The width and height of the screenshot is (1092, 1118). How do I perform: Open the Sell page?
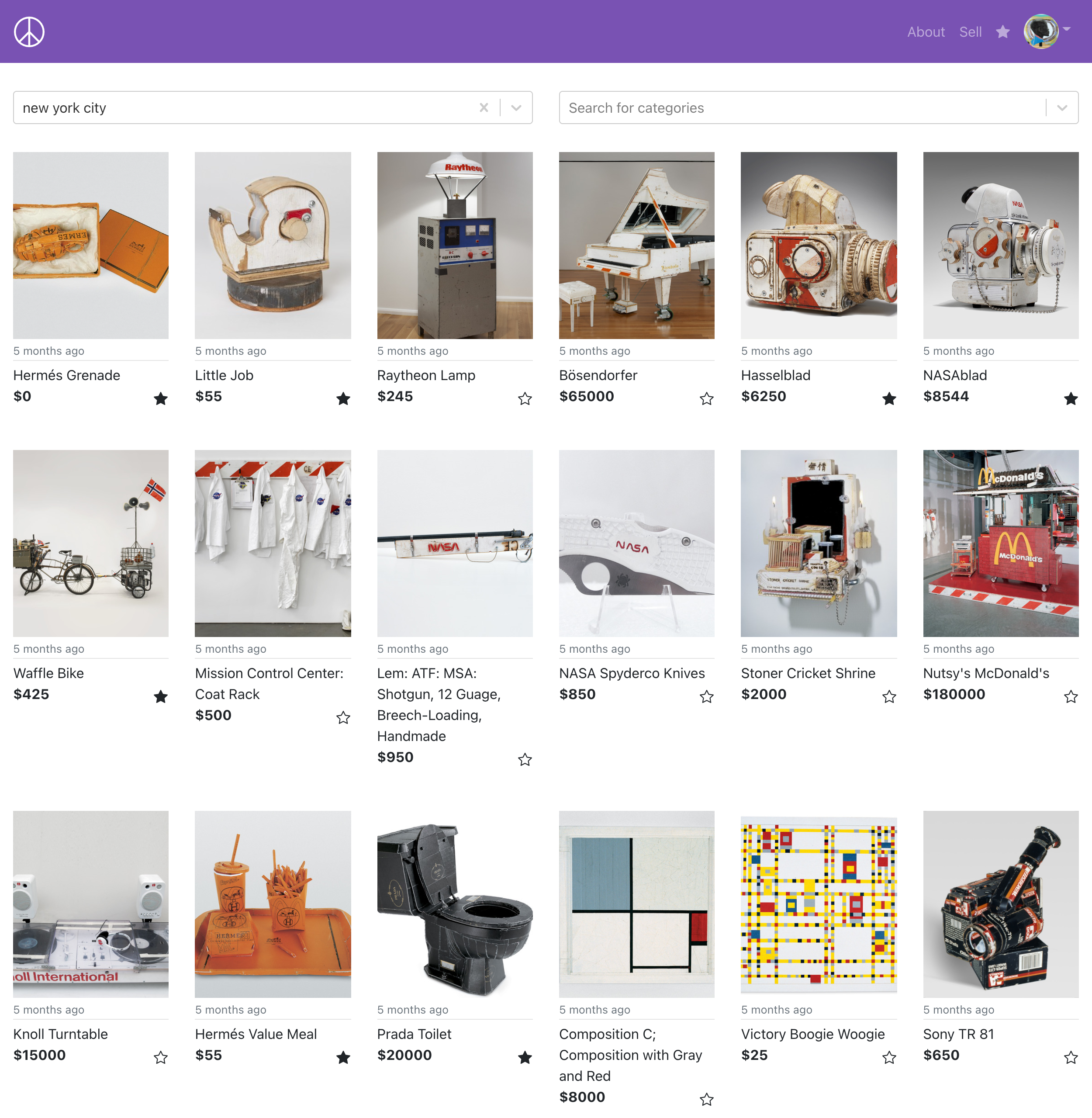pyautogui.click(x=971, y=32)
